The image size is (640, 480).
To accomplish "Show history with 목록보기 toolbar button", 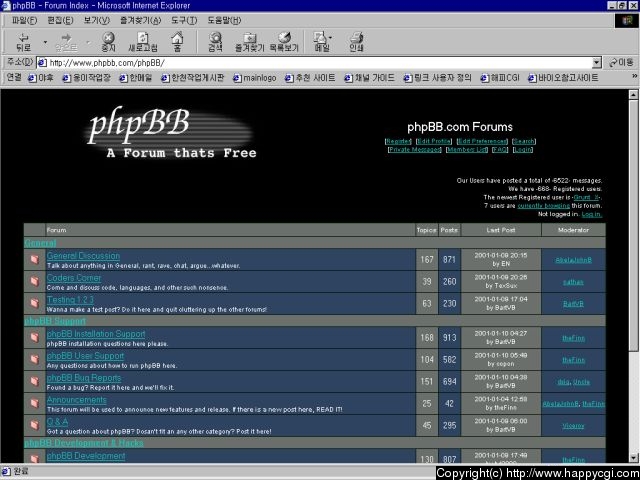I will pyautogui.click(x=284, y=42).
